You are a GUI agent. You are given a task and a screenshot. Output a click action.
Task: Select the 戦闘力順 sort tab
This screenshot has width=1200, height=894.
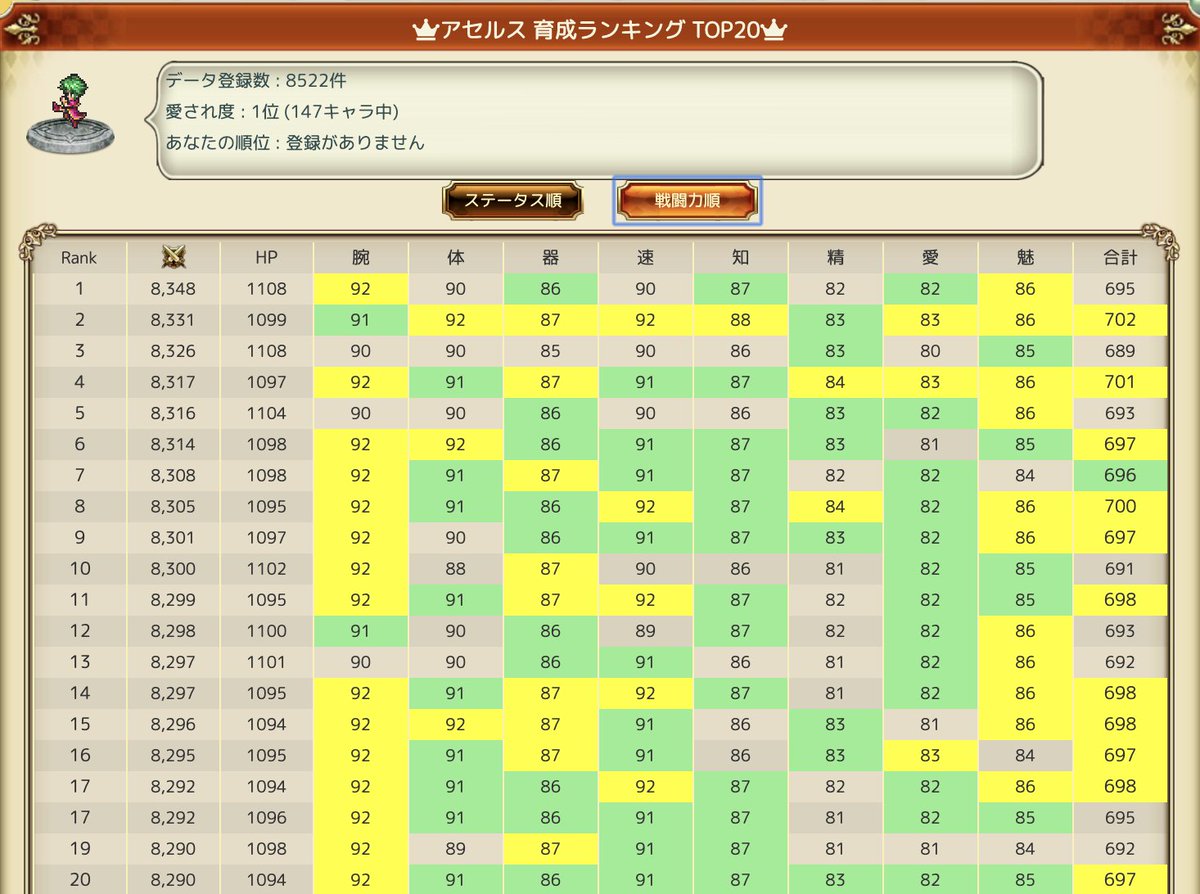tap(687, 199)
